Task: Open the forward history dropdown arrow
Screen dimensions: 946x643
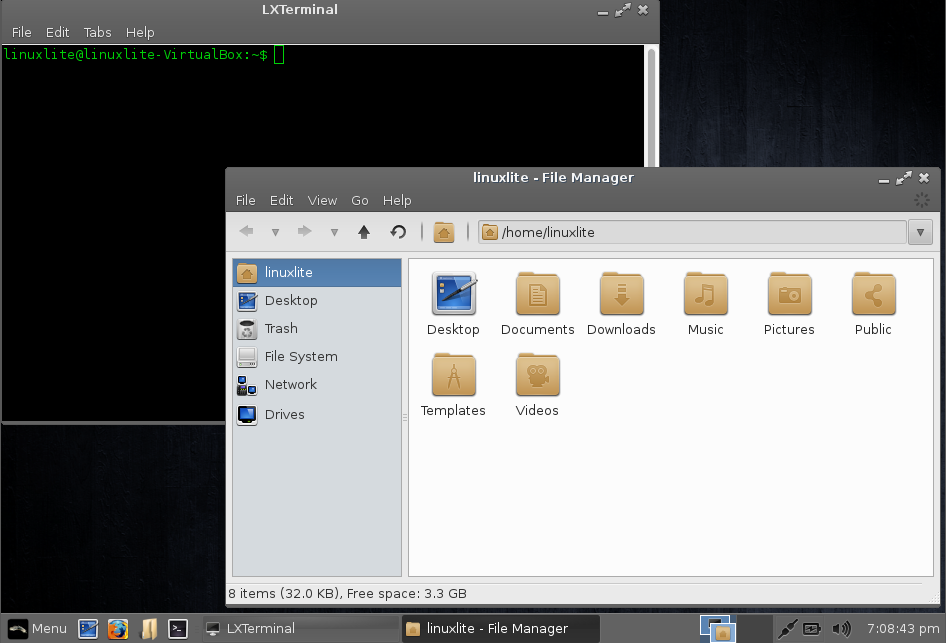Action: [334, 232]
